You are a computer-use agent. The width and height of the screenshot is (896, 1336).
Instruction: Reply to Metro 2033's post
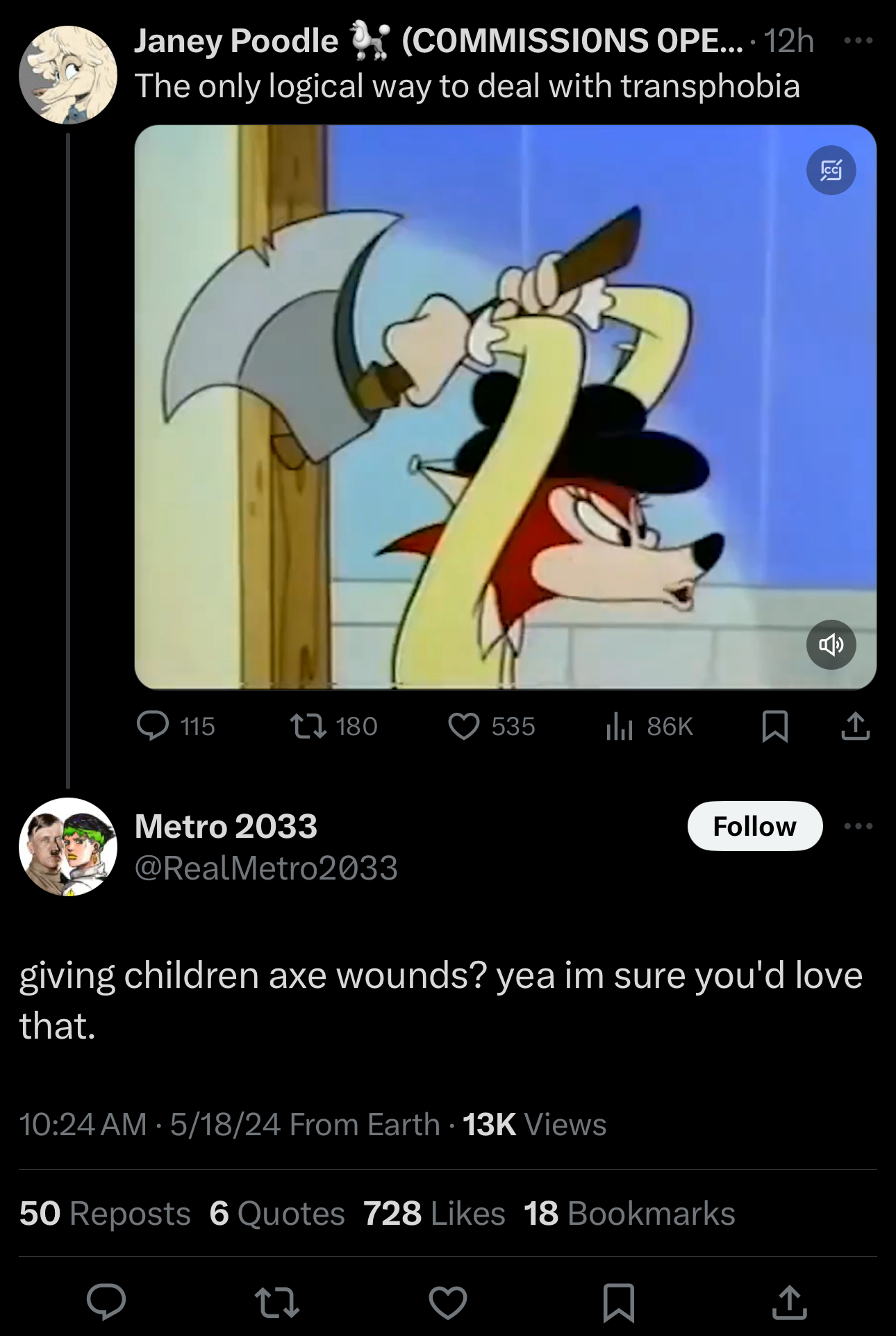(x=106, y=1302)
